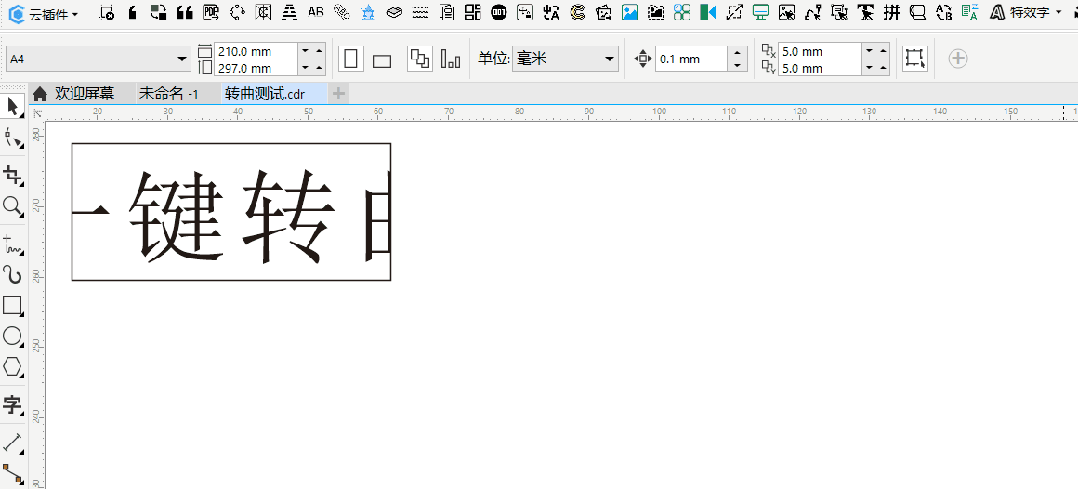Click the A-to-B conversion arrows icon

(x=944, y=12)
